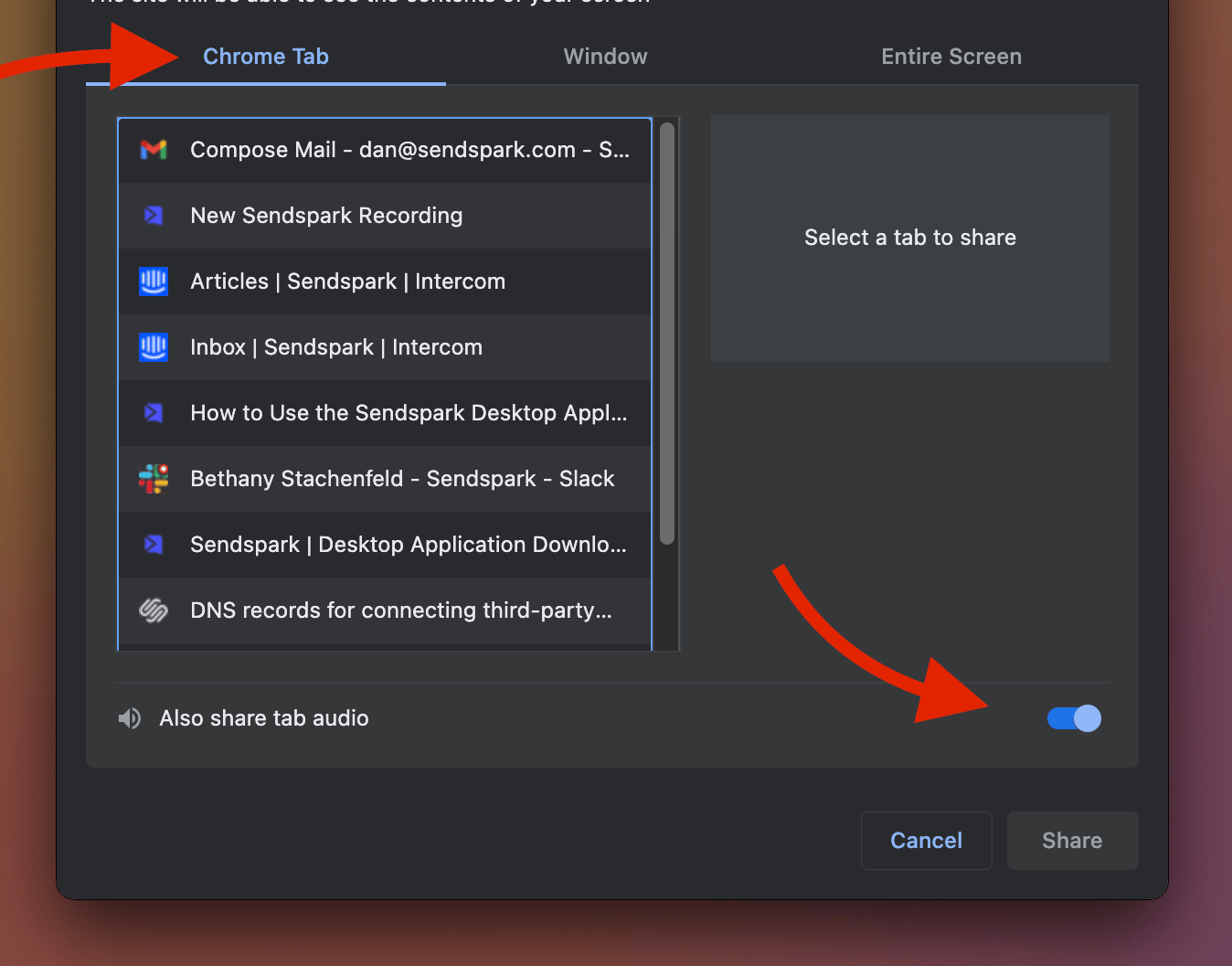The height and width of the screenshot is (966, 1232).
Task: Click the Squarespace icon beside DNS records
Action: point(154,610)
